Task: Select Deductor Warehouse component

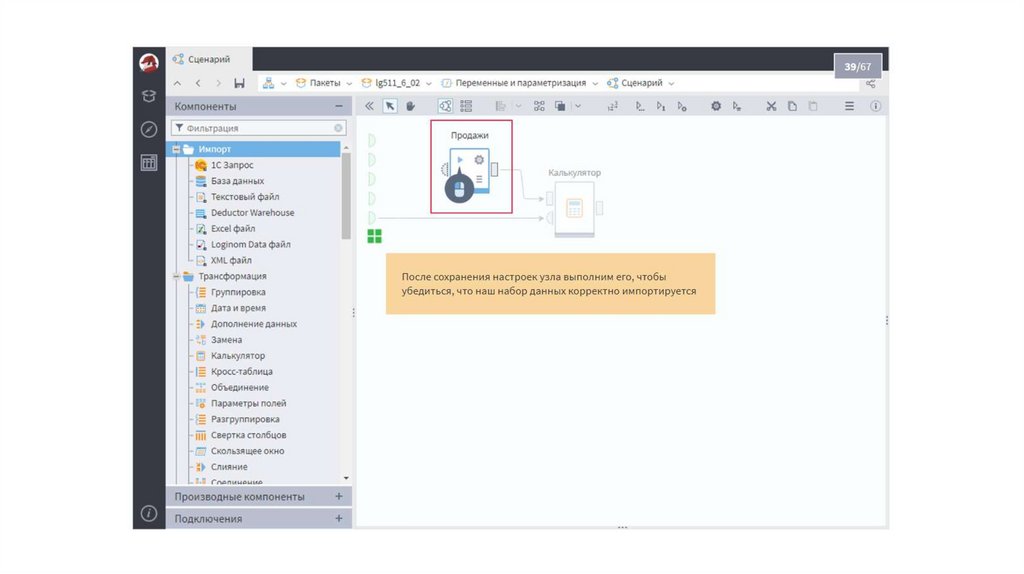Action: 252,213
